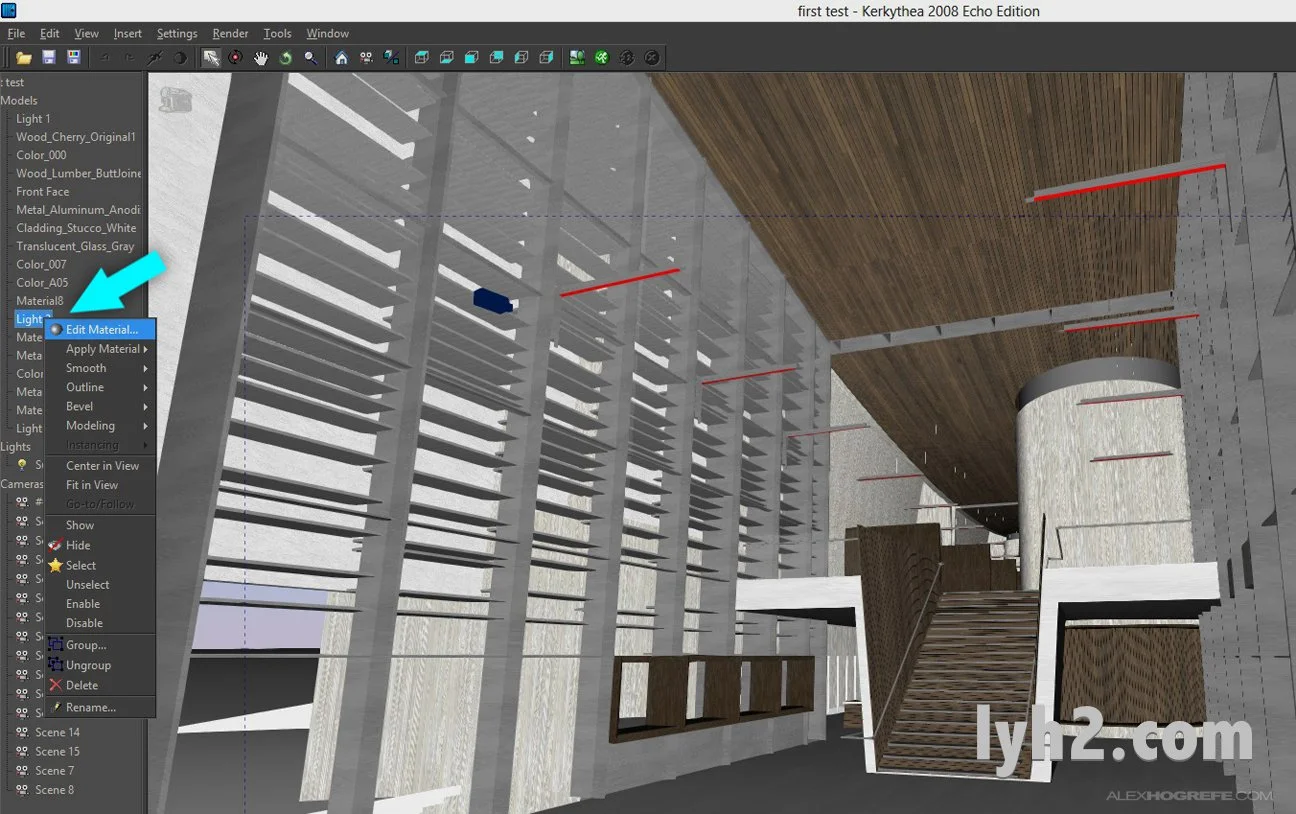Choose Edit Material from context menu

(101, 329)
